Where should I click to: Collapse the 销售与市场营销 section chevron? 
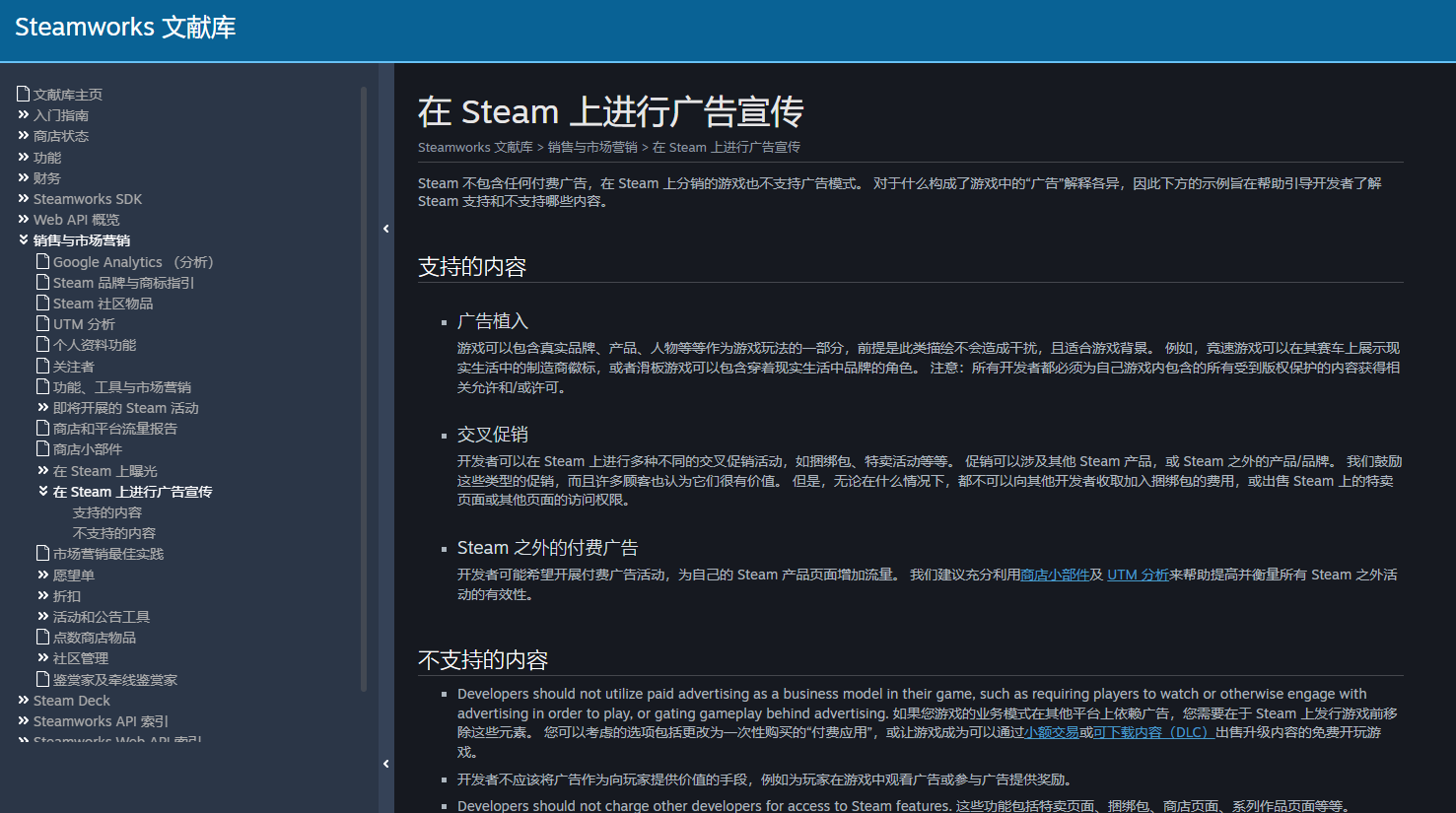coord(24,239)
